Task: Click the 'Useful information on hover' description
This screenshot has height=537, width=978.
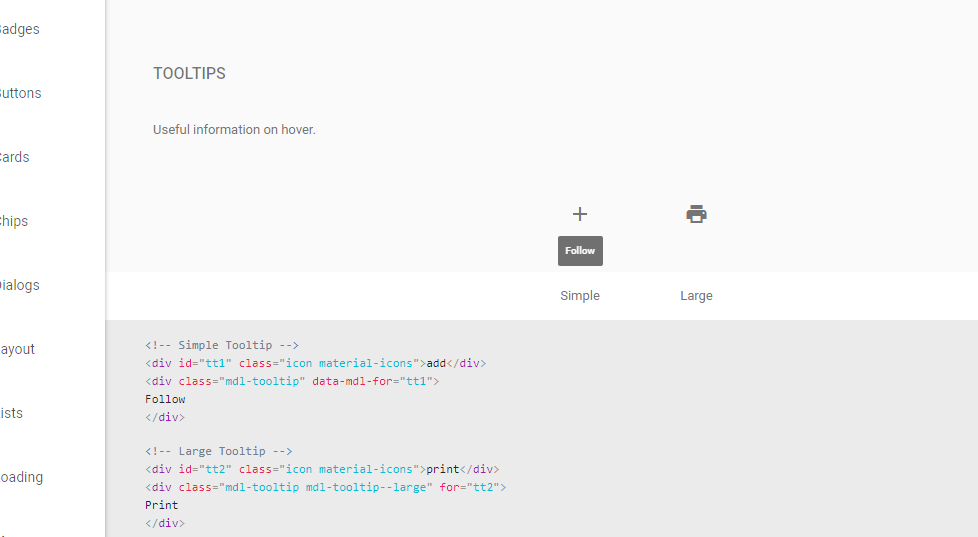Action: click(x=234, y=129)
